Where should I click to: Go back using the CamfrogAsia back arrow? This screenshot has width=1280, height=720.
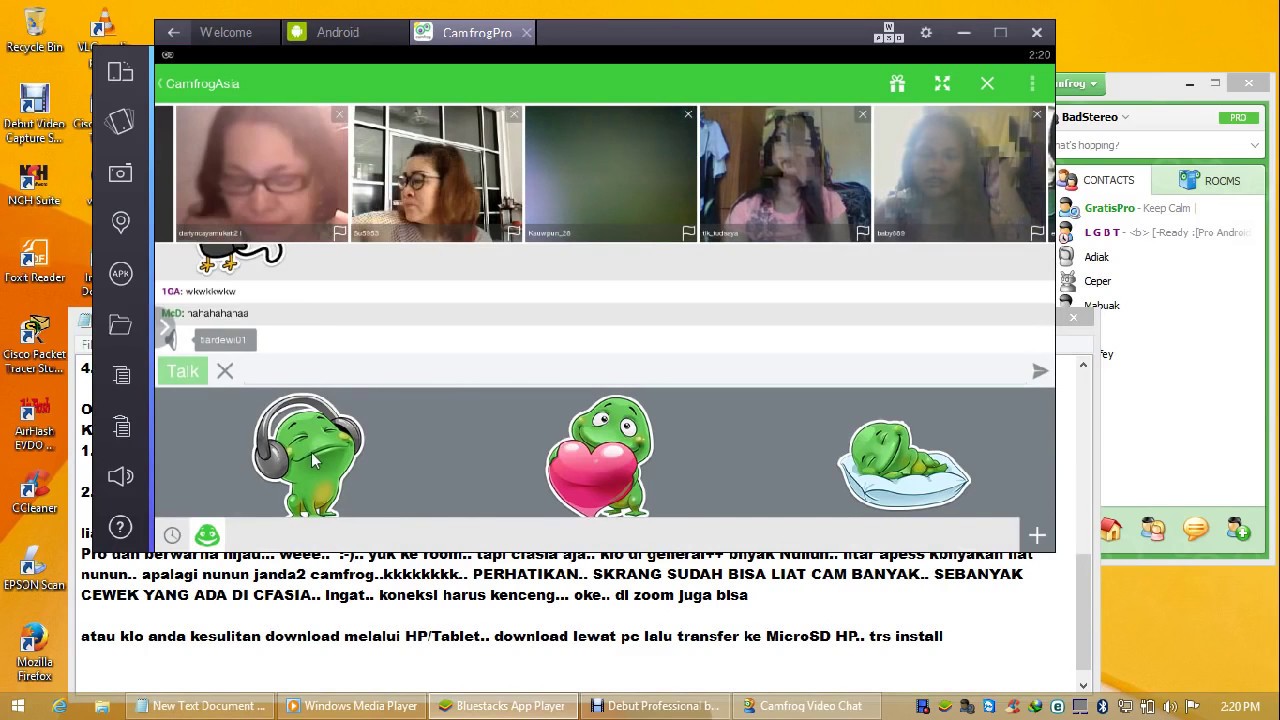click(x=160, y=84)
